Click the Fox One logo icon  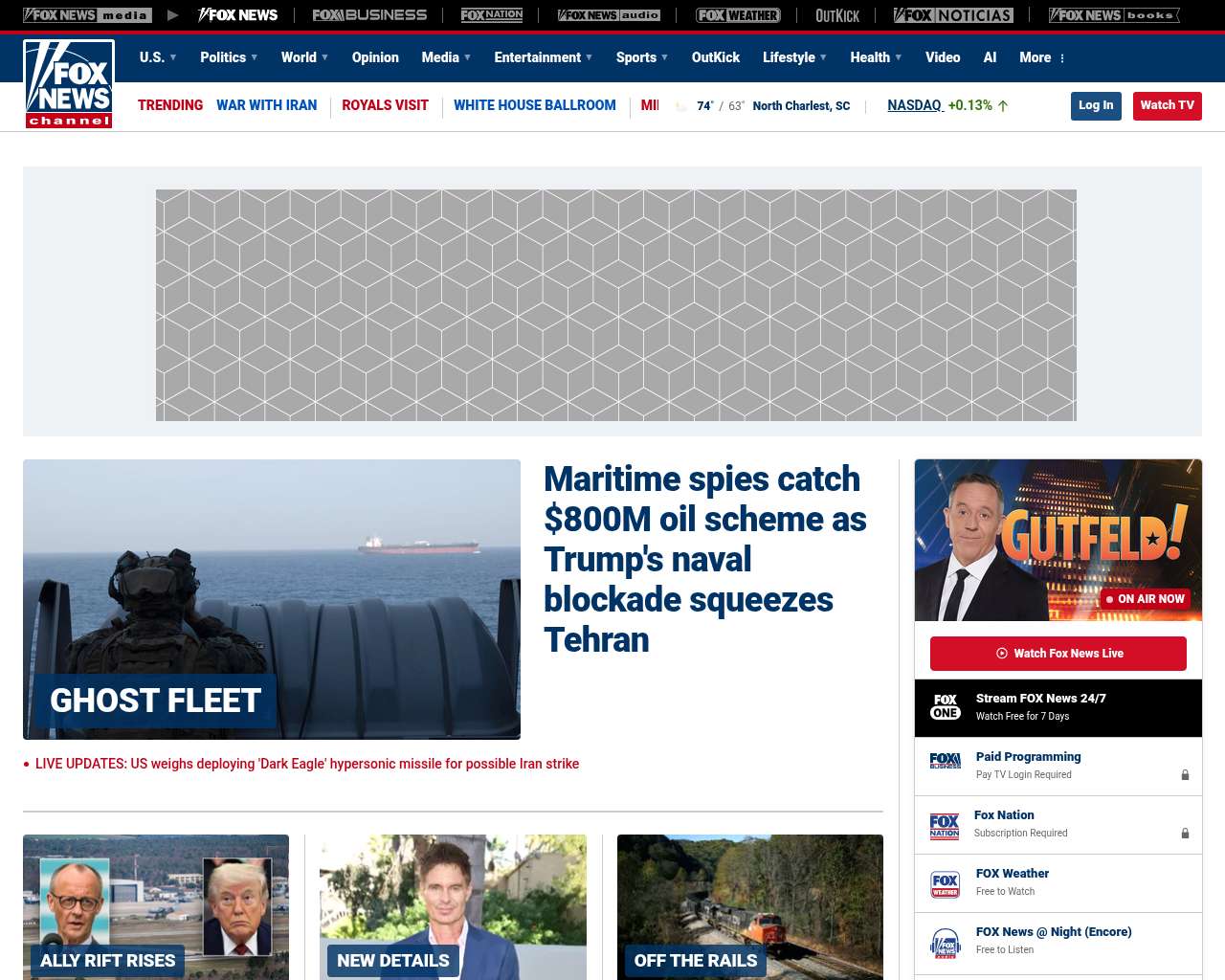click(946, 707)
